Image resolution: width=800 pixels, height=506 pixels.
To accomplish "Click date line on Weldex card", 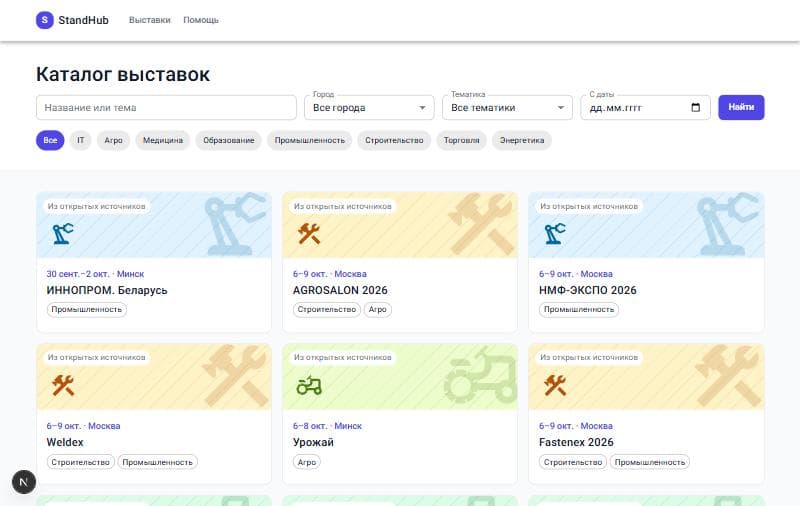I will click(84, 426).
